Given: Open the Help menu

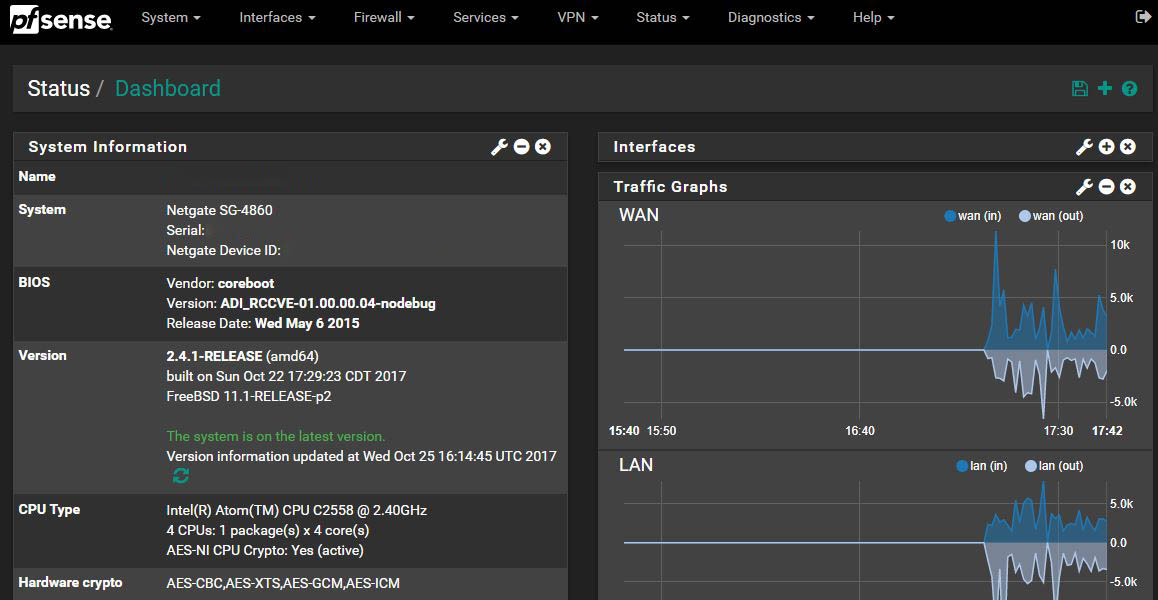Looking at the screenshot, I should coord(874,17).
